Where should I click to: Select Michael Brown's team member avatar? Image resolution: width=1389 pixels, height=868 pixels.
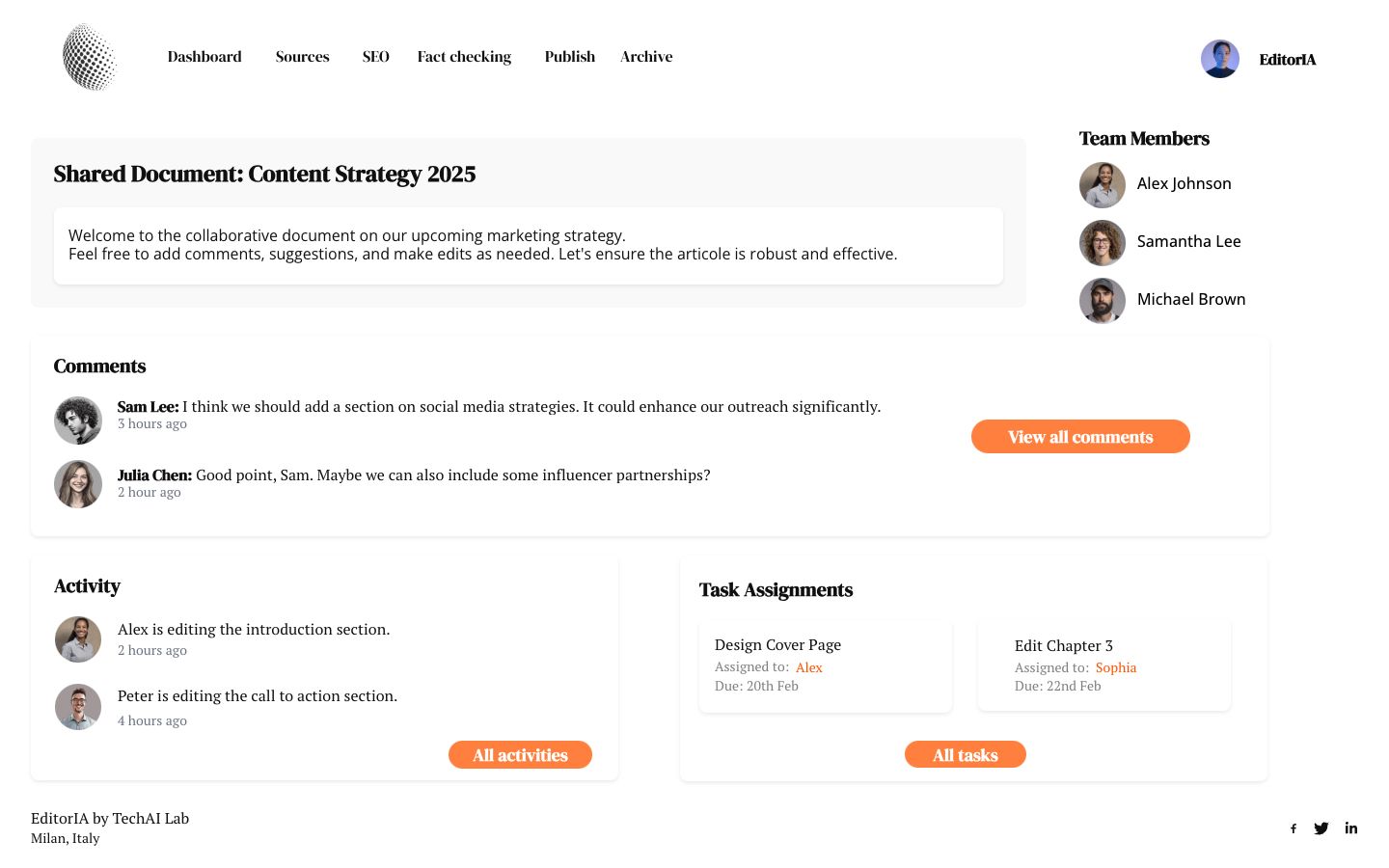tap(1103, 301)
